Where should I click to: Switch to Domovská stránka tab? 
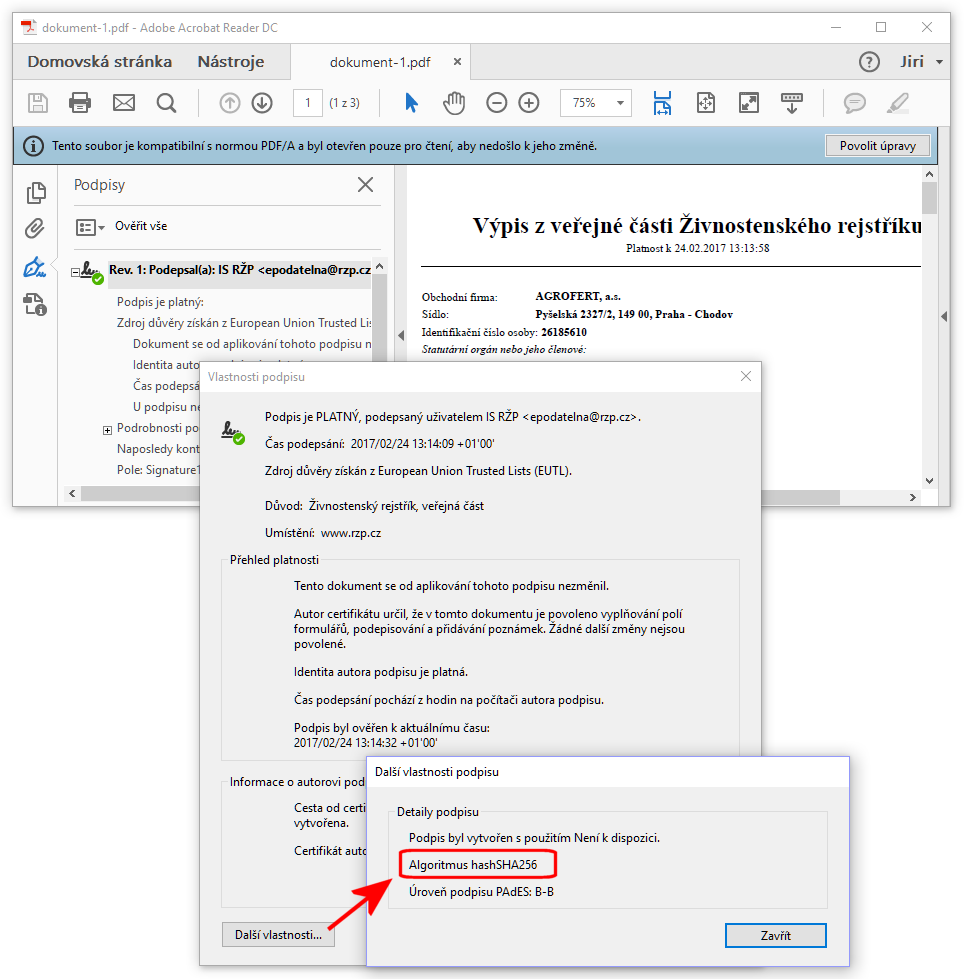pyautogui.click(x=100, y=62)
